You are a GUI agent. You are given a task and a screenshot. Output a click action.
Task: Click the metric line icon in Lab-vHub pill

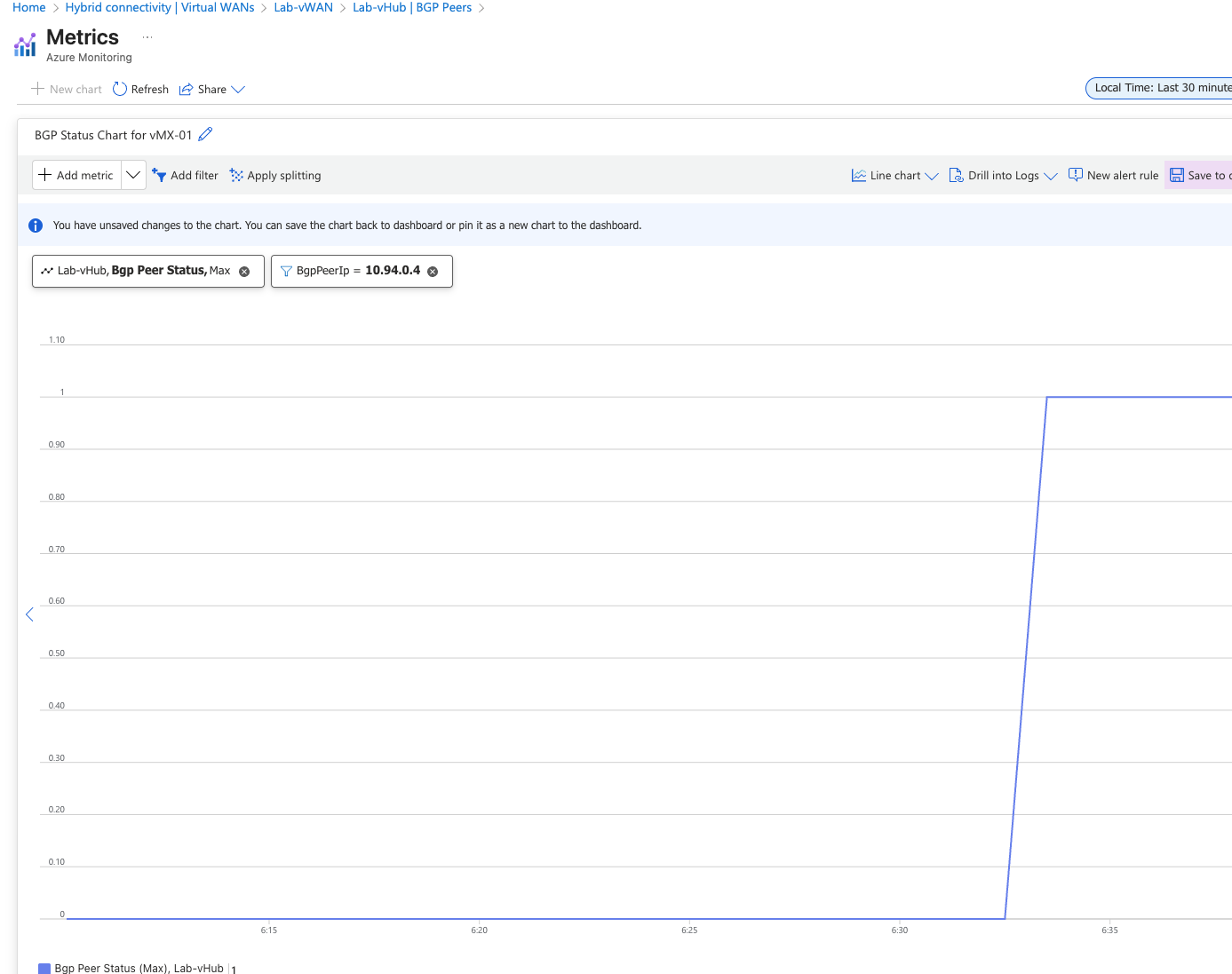[x=47, y=271]
